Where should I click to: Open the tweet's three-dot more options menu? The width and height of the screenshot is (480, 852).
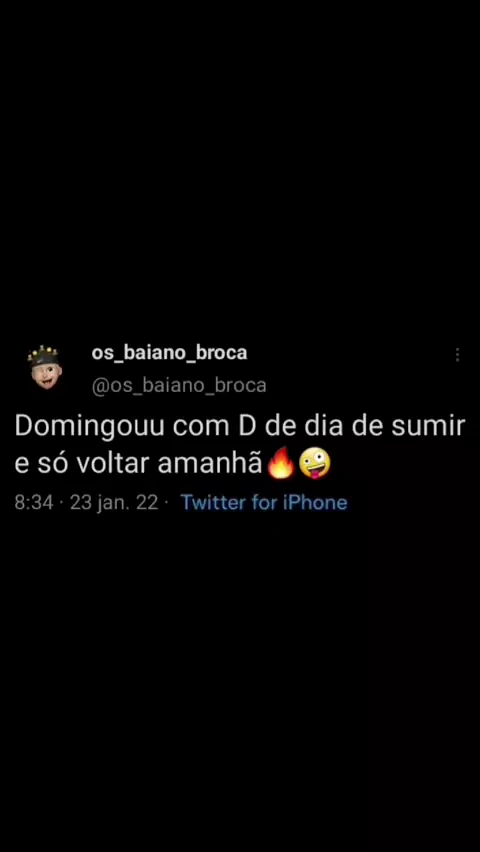pyautogui.click(x=457, y=355)
